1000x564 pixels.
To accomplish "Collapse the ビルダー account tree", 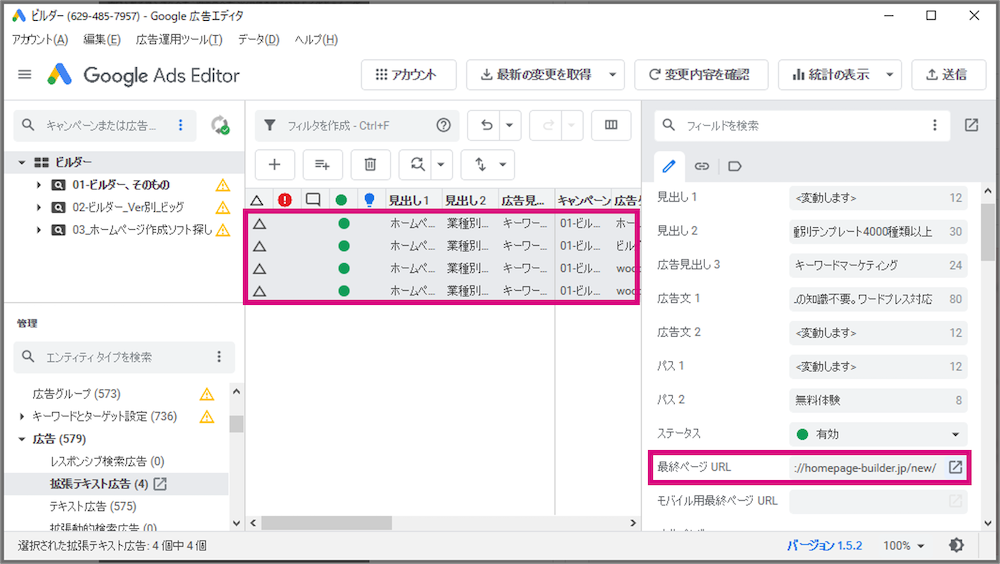I will click(x=22, y=162).
